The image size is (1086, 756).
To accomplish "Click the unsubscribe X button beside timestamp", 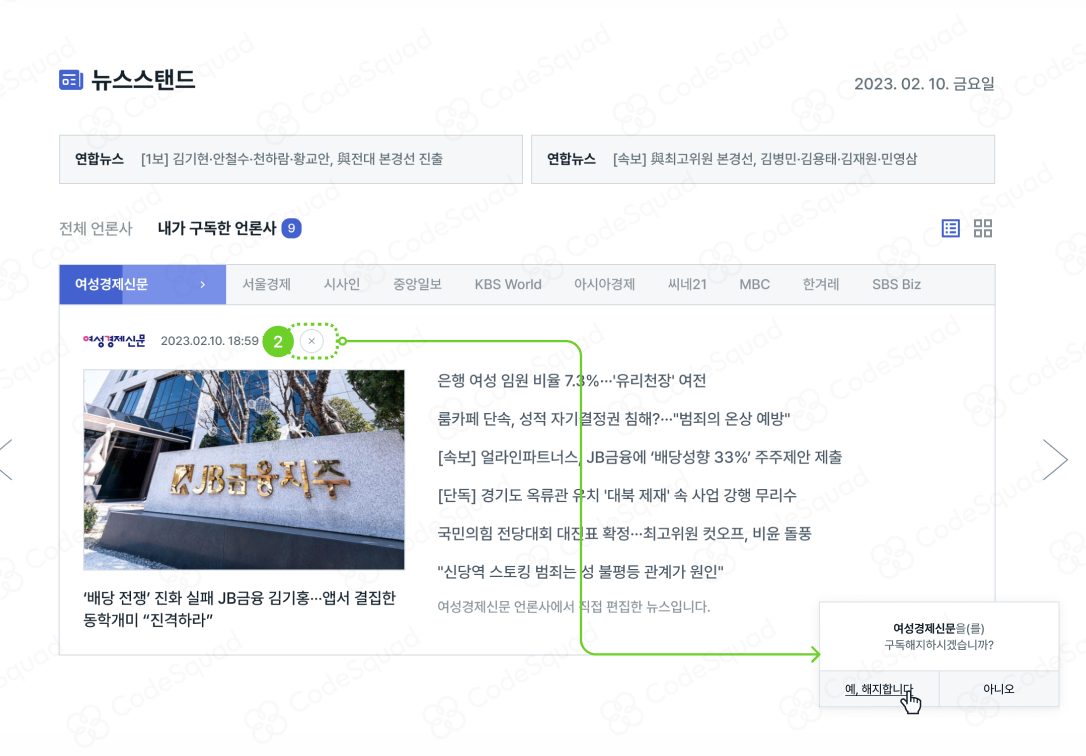I will pyautogui.click(x=311, y=342).
